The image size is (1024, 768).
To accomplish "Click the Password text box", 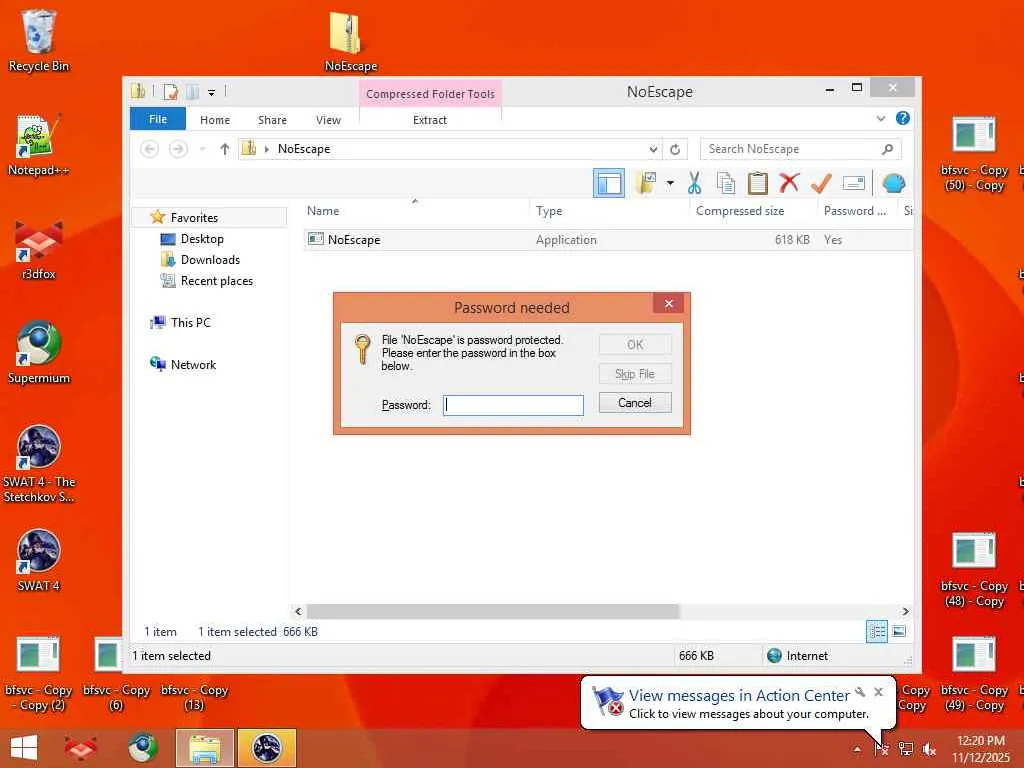I will coord(513,405).
